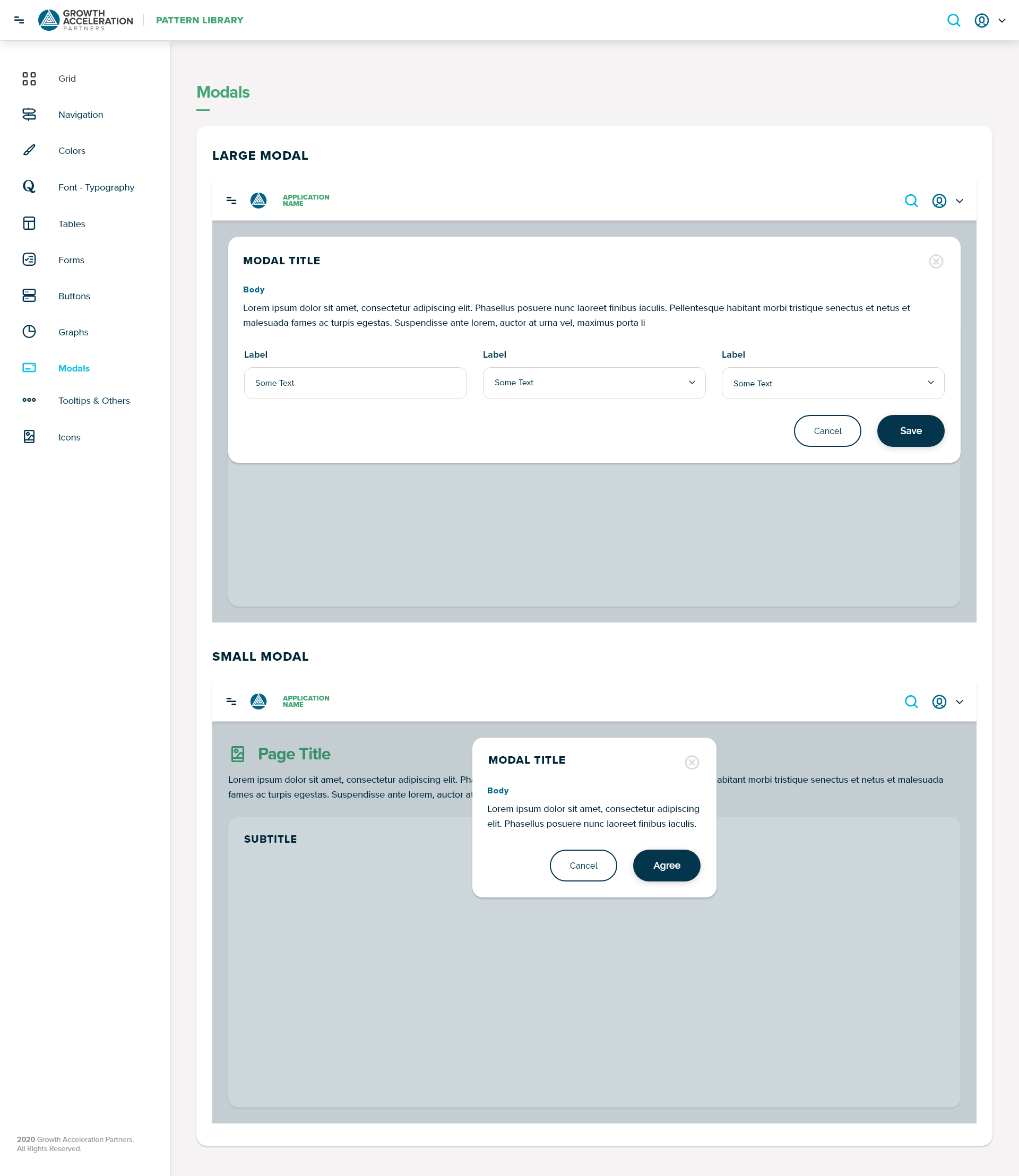Click the first Label text input
Viewport: 1019px width, 1176px height.
coord(355,383)
